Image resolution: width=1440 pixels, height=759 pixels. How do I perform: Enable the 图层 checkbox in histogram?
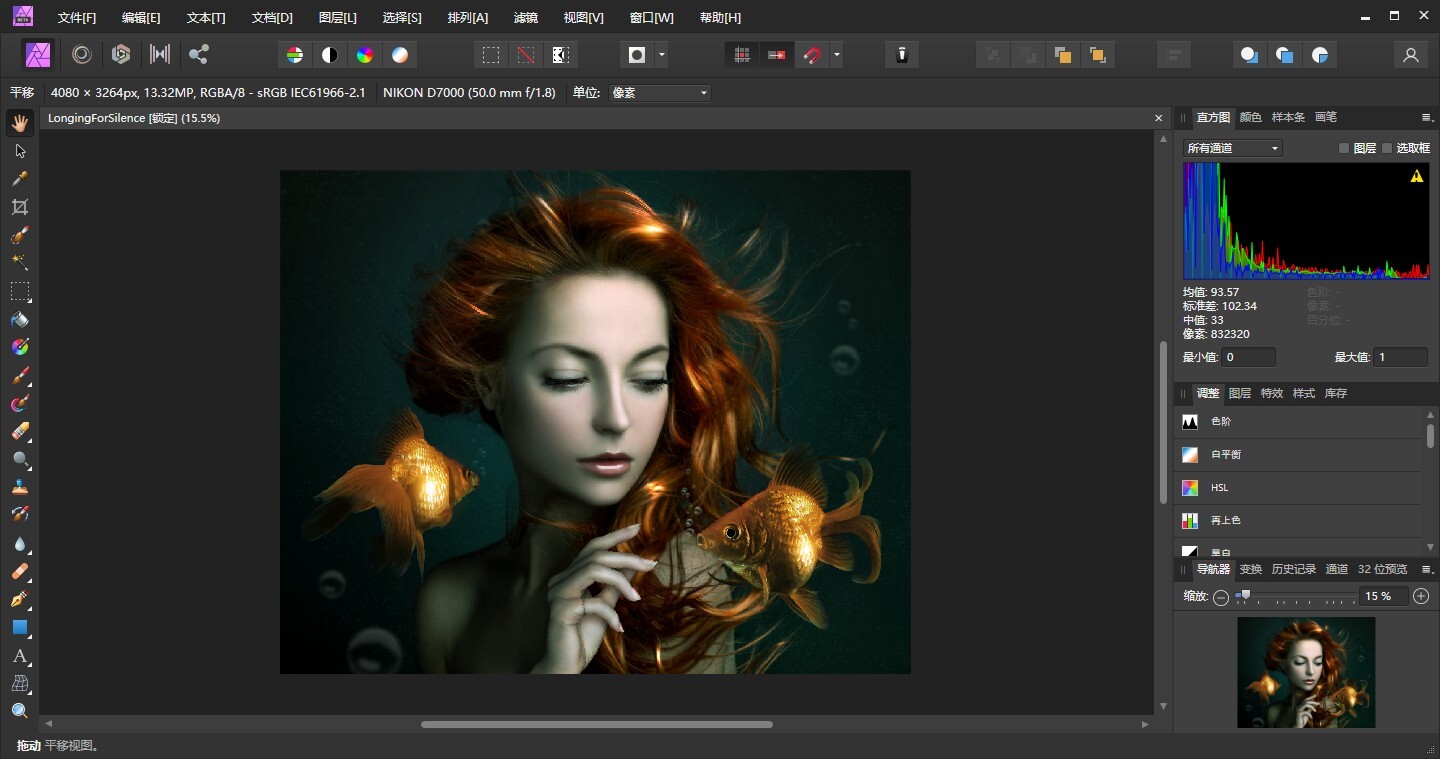(1345, 148)
